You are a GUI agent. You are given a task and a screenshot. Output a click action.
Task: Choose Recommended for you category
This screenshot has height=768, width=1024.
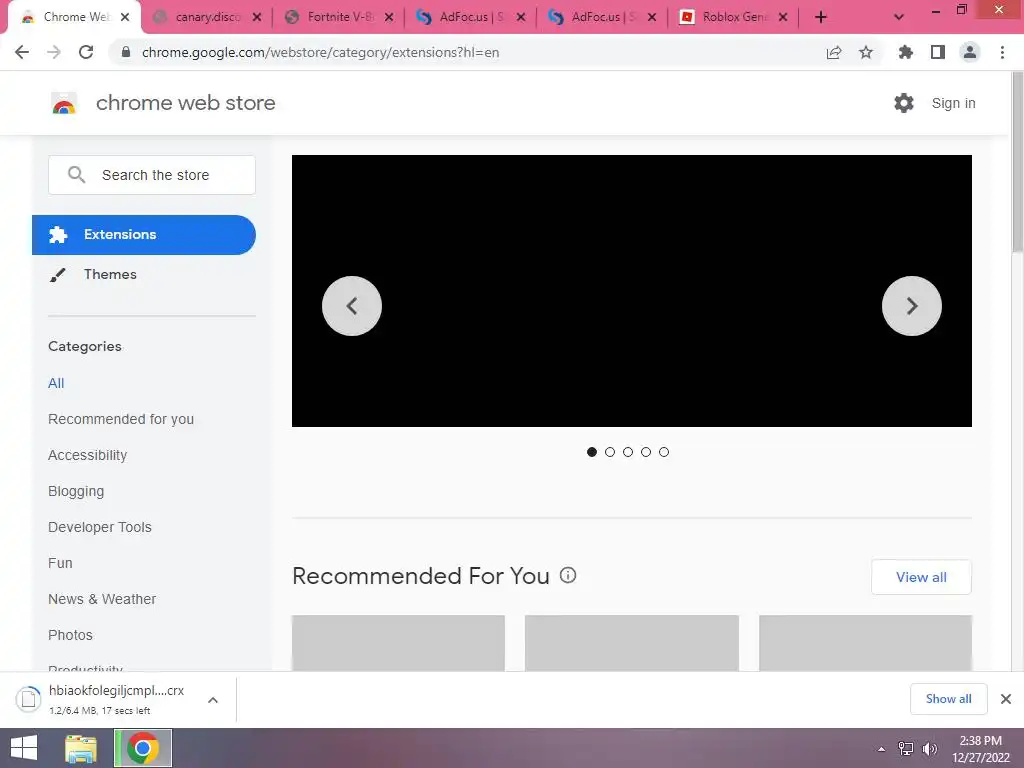121,419
